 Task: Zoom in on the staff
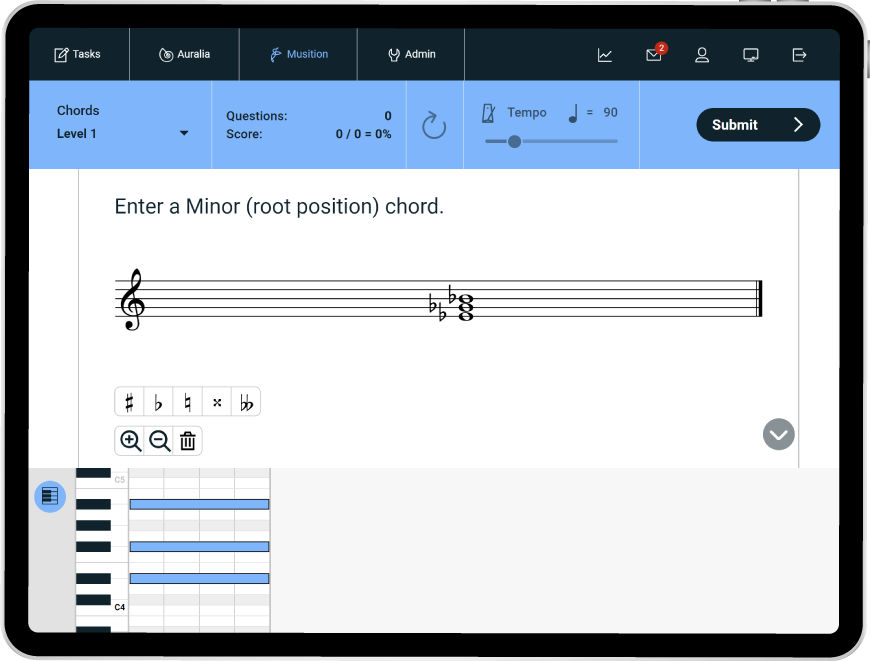pos(130,441)
